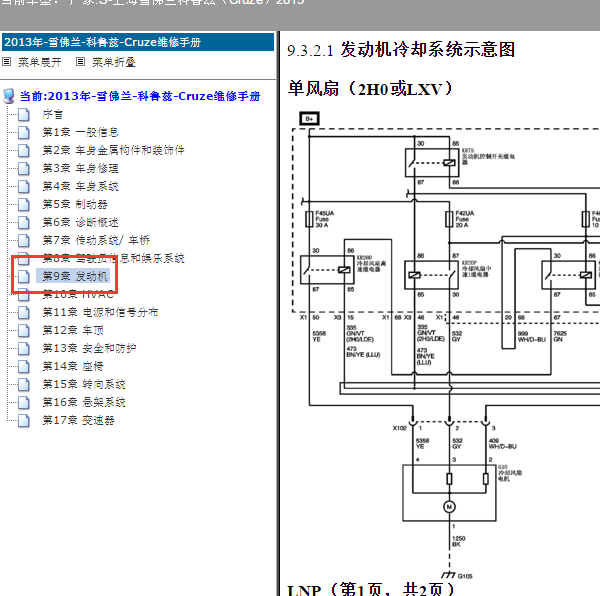Click B+ power symbol in diagram
The height and width of the screenshot is (596, 600).
pyautogui.click(x=309, y=119)
